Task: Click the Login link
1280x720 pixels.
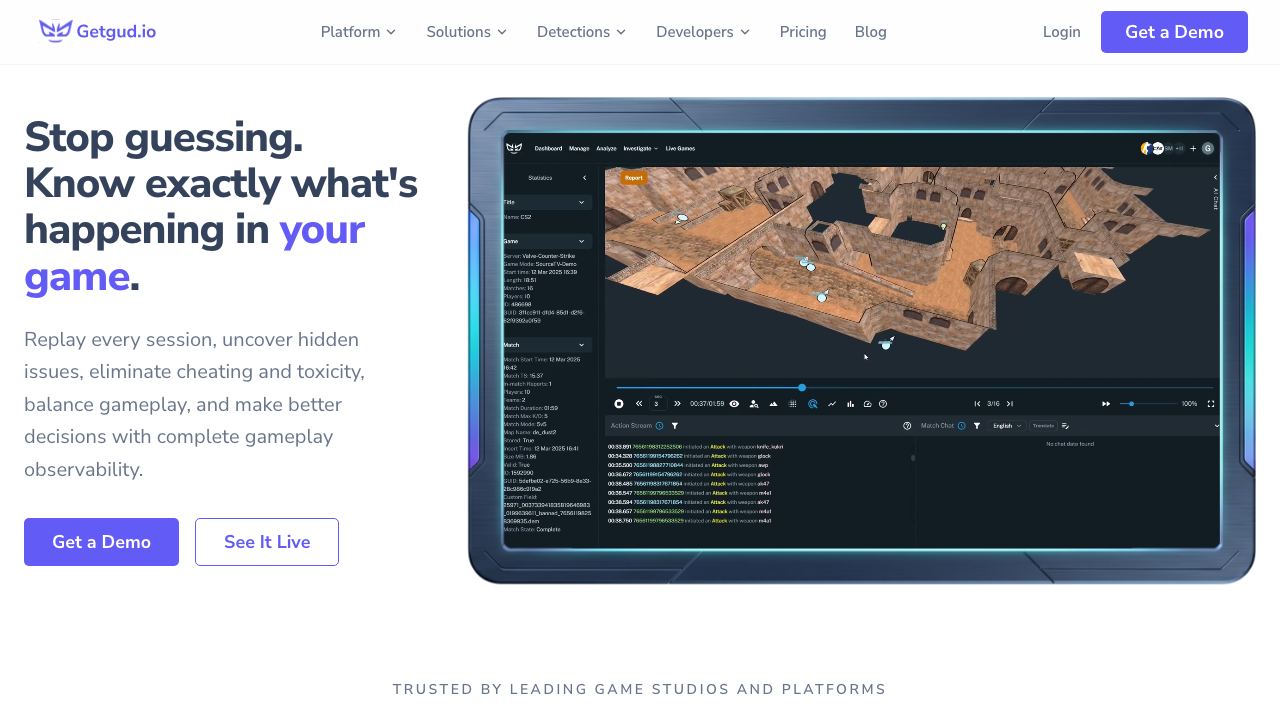Action: tap(1061, 32)
